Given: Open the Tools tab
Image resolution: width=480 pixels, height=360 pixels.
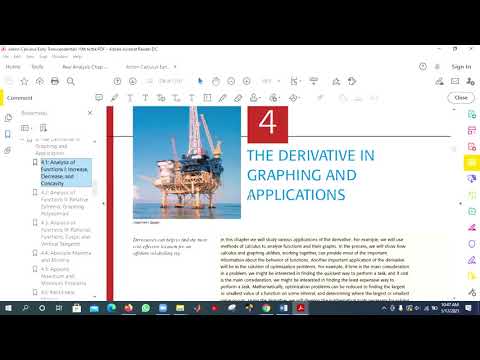Looking at the screenshot, I should [x=37, y=67].
